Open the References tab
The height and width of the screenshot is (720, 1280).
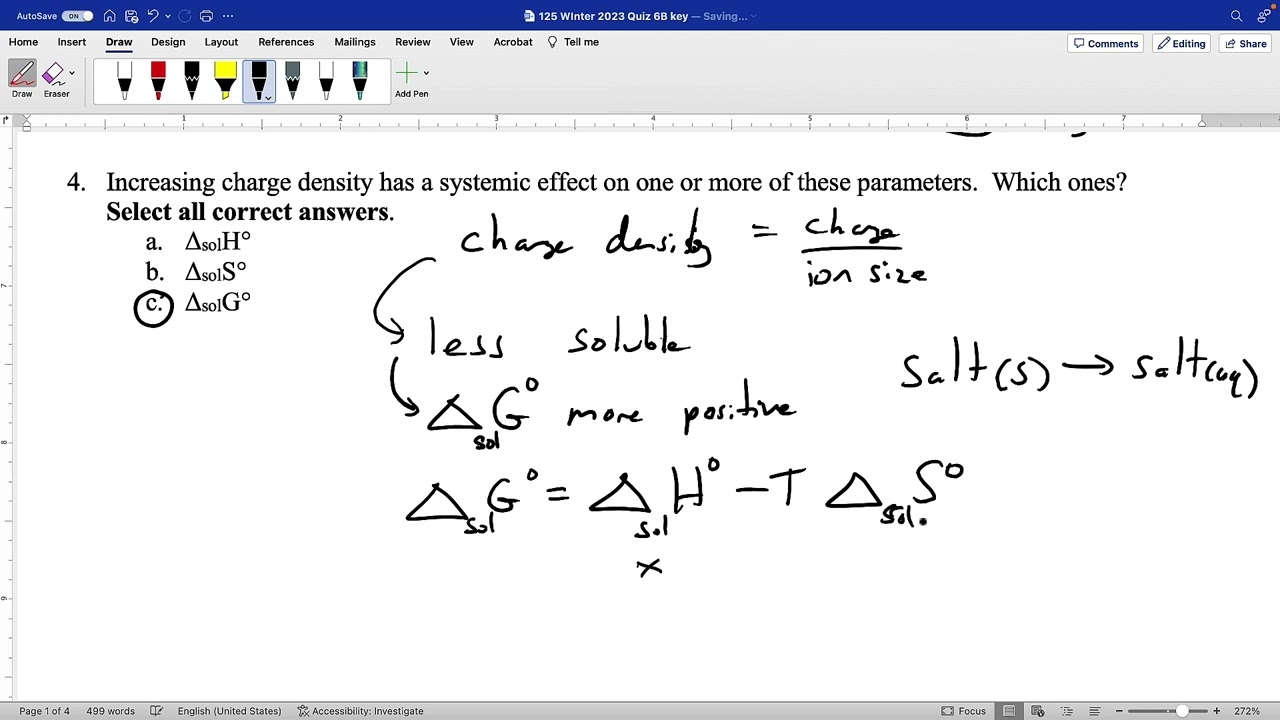click(x=286, y=42)
